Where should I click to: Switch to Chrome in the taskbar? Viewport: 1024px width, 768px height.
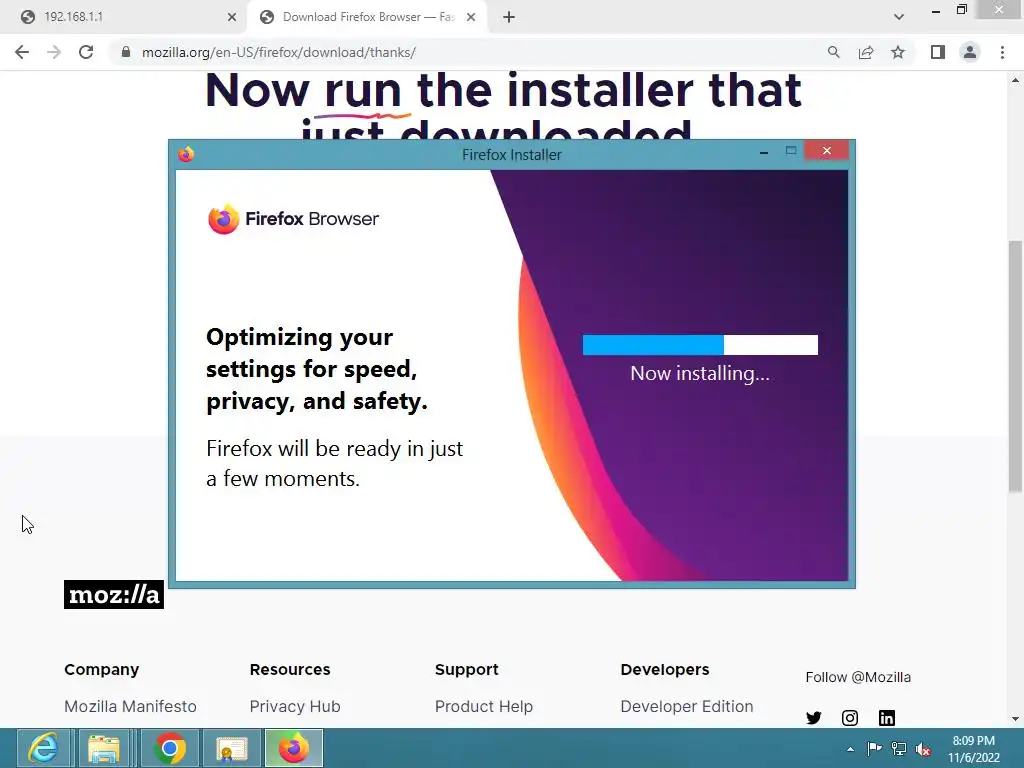(x=170, y=748)
